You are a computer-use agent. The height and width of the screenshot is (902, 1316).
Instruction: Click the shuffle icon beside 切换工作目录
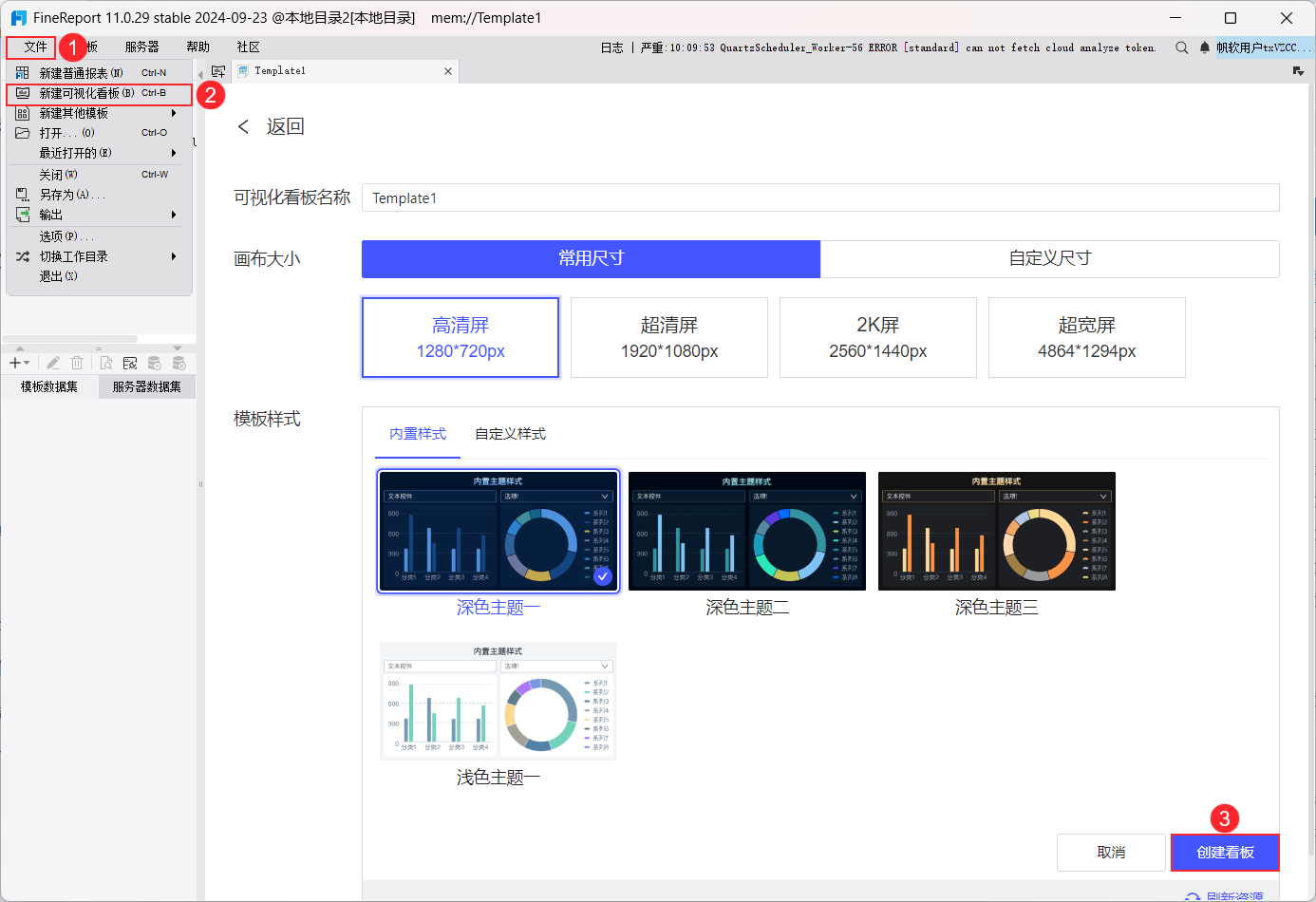23,256
